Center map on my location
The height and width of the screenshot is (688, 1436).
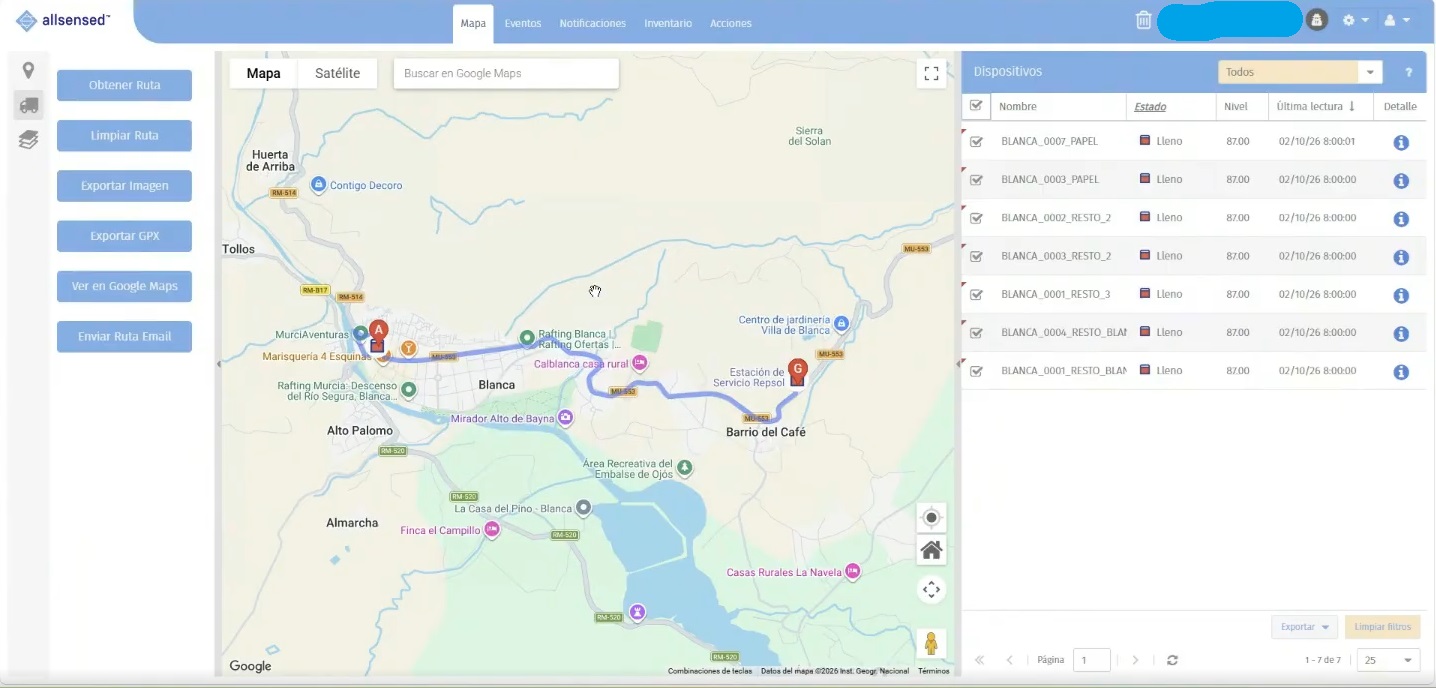click(931, 518)
